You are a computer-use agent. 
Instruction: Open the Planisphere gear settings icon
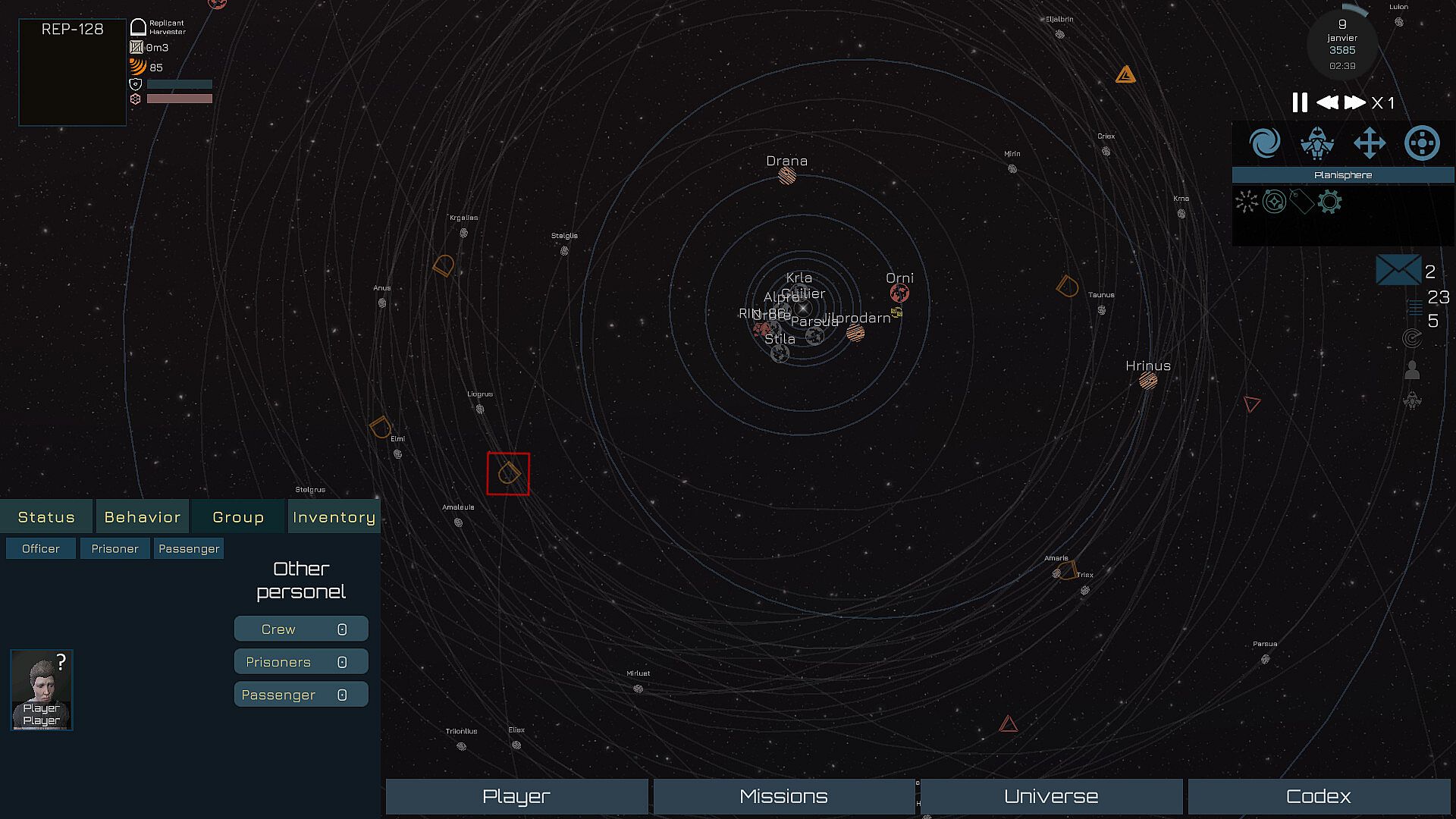pyautogui.click(x=1329, y=202)
